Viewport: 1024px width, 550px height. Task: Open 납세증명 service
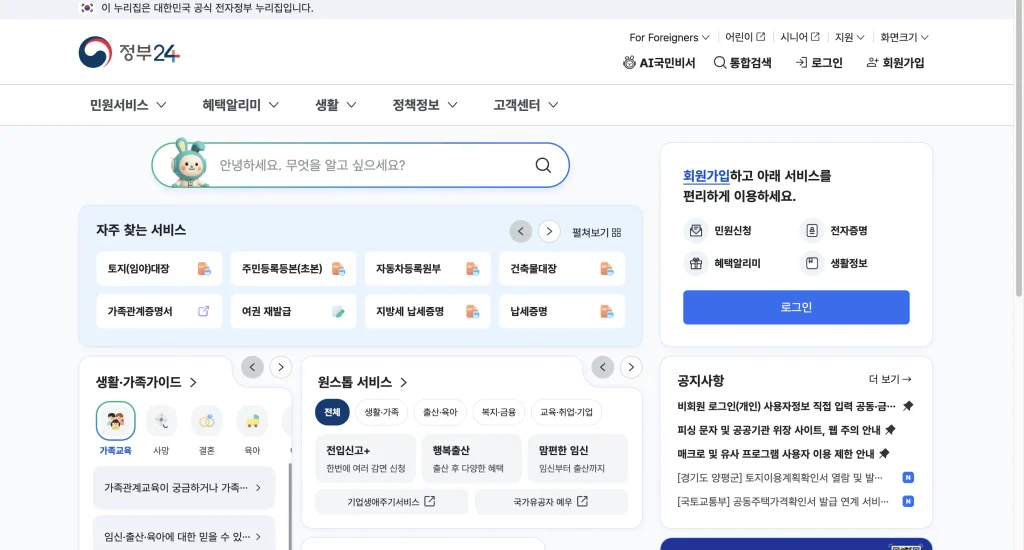coord(562,312)
